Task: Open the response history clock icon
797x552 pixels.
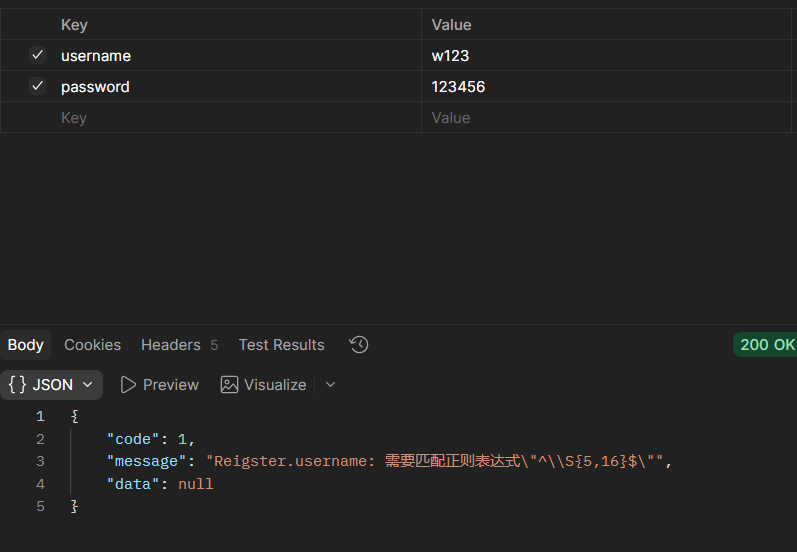Action: (x=358, y=345)
